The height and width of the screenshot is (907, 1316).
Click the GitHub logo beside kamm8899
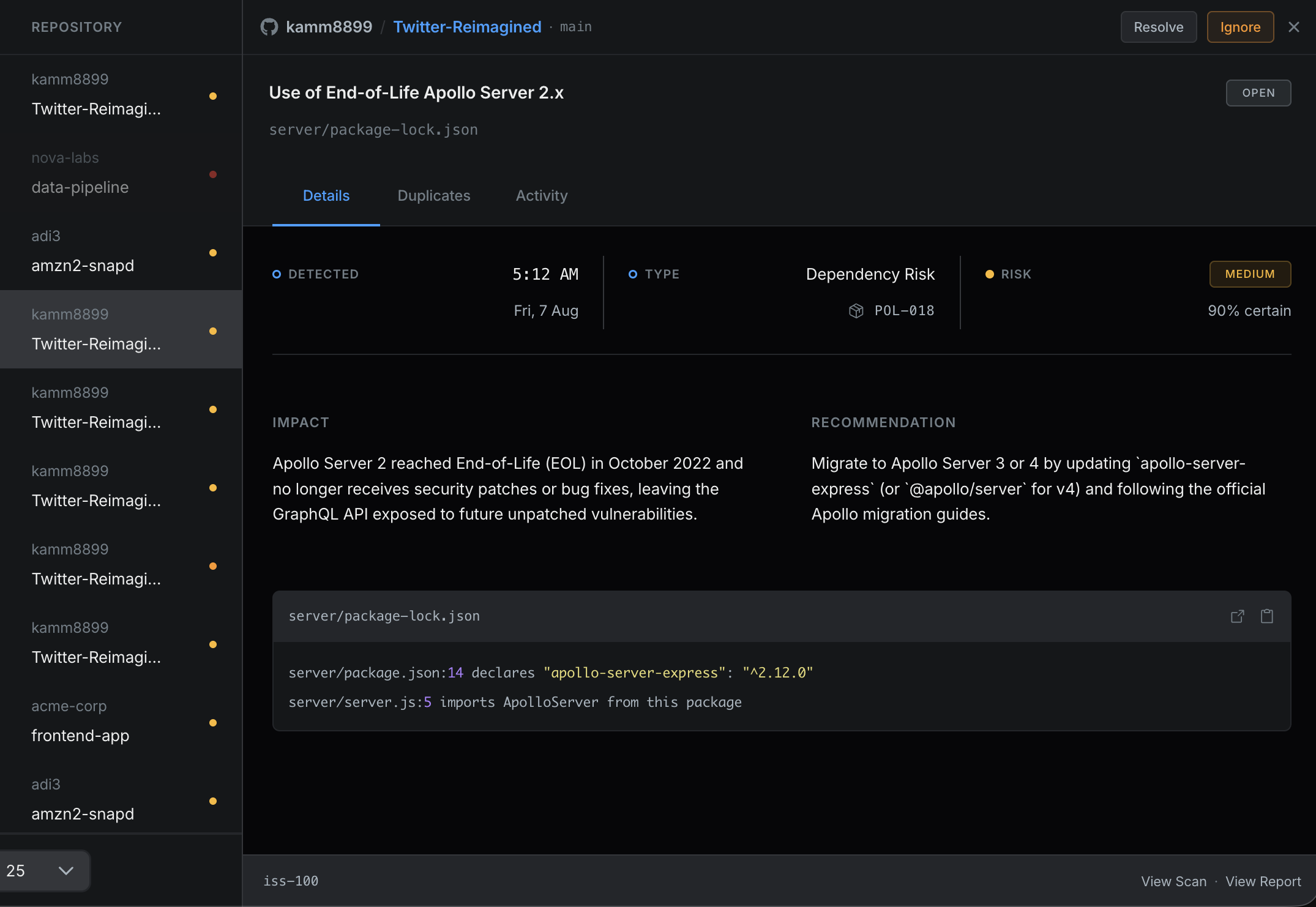point(269,27)
